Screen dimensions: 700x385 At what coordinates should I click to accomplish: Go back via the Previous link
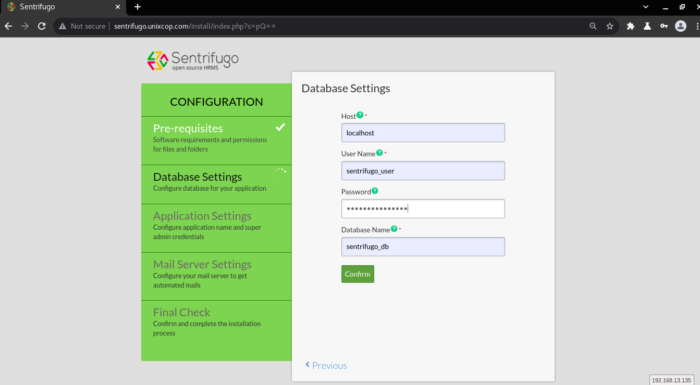tap(326, 365)
